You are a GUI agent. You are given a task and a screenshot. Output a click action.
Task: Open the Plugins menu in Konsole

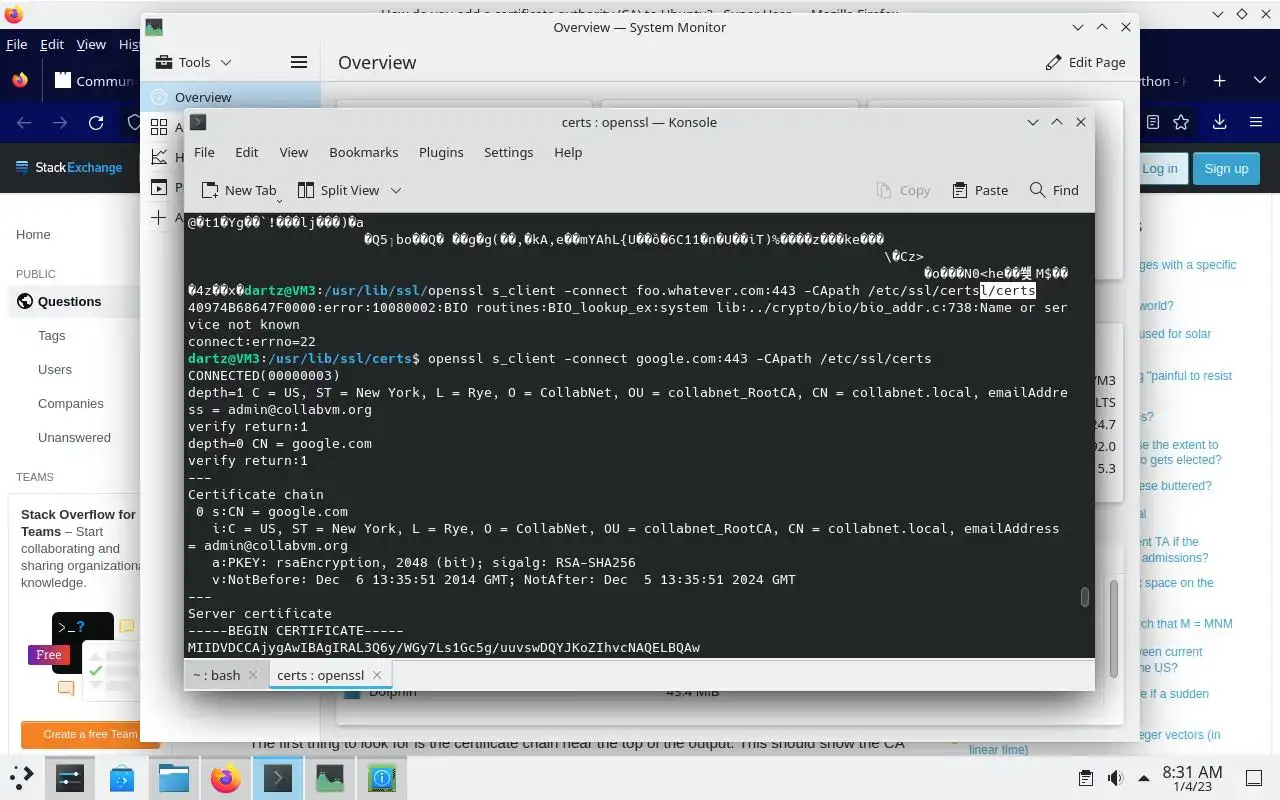441,152
